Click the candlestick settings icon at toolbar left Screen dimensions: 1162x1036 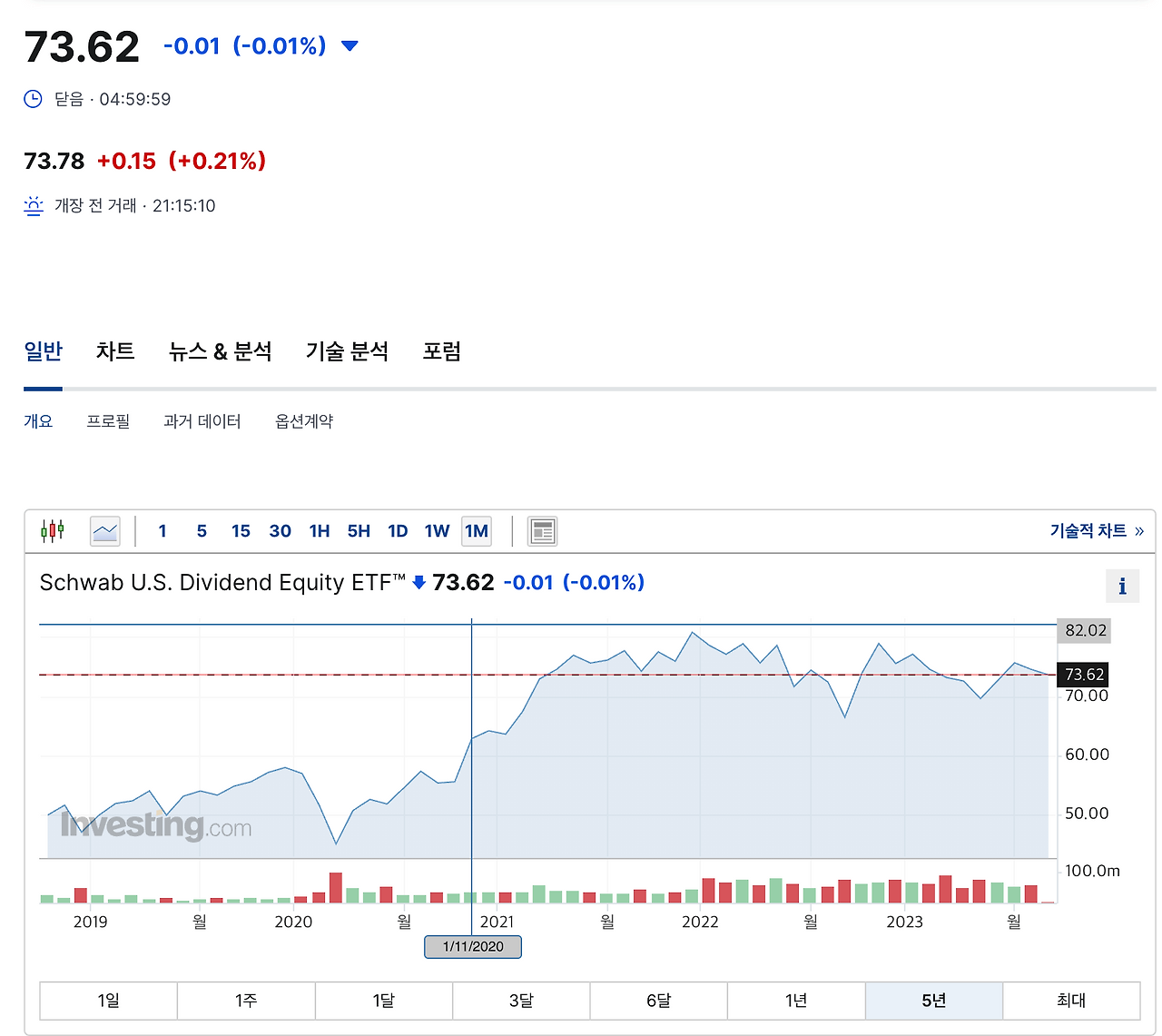[x=53, y=530]
